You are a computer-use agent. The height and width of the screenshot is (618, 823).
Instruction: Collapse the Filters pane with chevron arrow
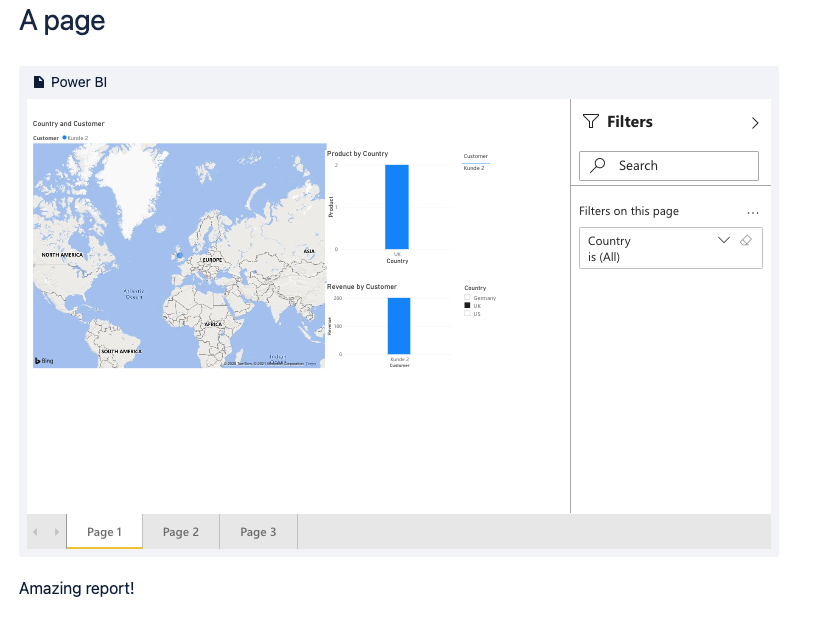pyautogui.click(x=755, y=123)
